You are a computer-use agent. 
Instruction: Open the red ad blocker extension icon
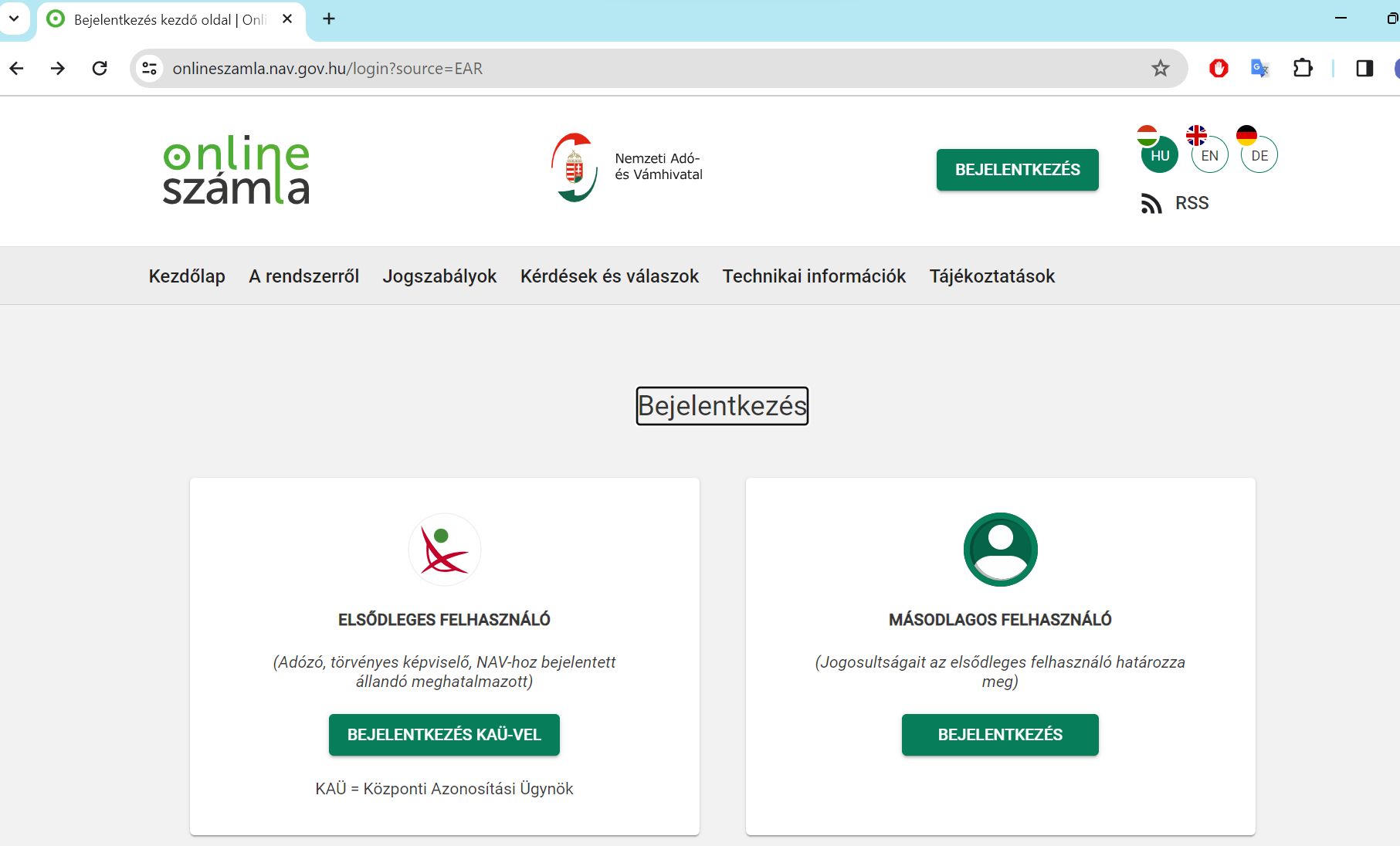pyautogui.click(x=1219, y=69)
